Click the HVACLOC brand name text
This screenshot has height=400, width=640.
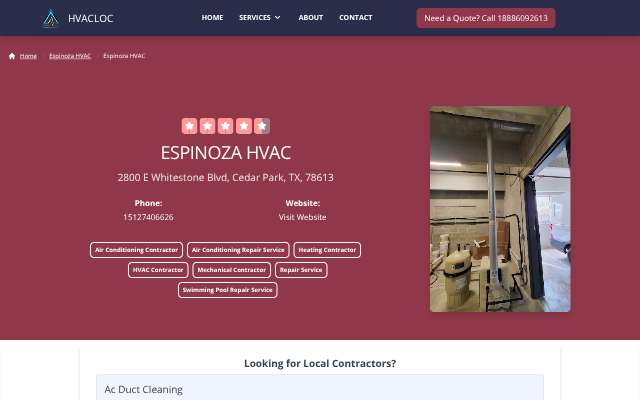(x=91, y=18)
